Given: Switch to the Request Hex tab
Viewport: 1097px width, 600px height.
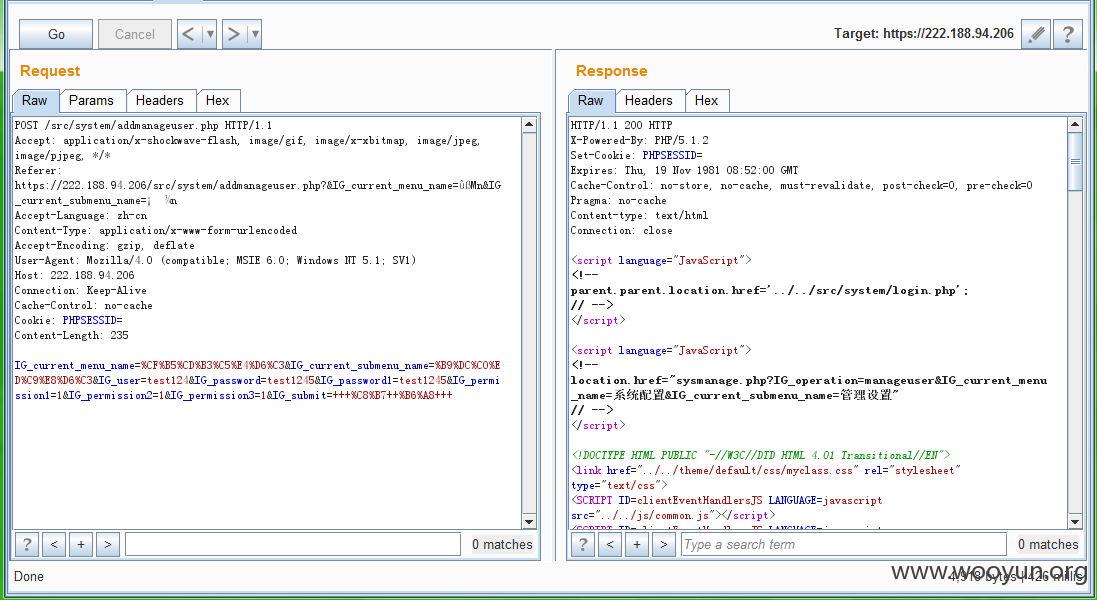Looking at the screenshot, I should tap(218, 100).
